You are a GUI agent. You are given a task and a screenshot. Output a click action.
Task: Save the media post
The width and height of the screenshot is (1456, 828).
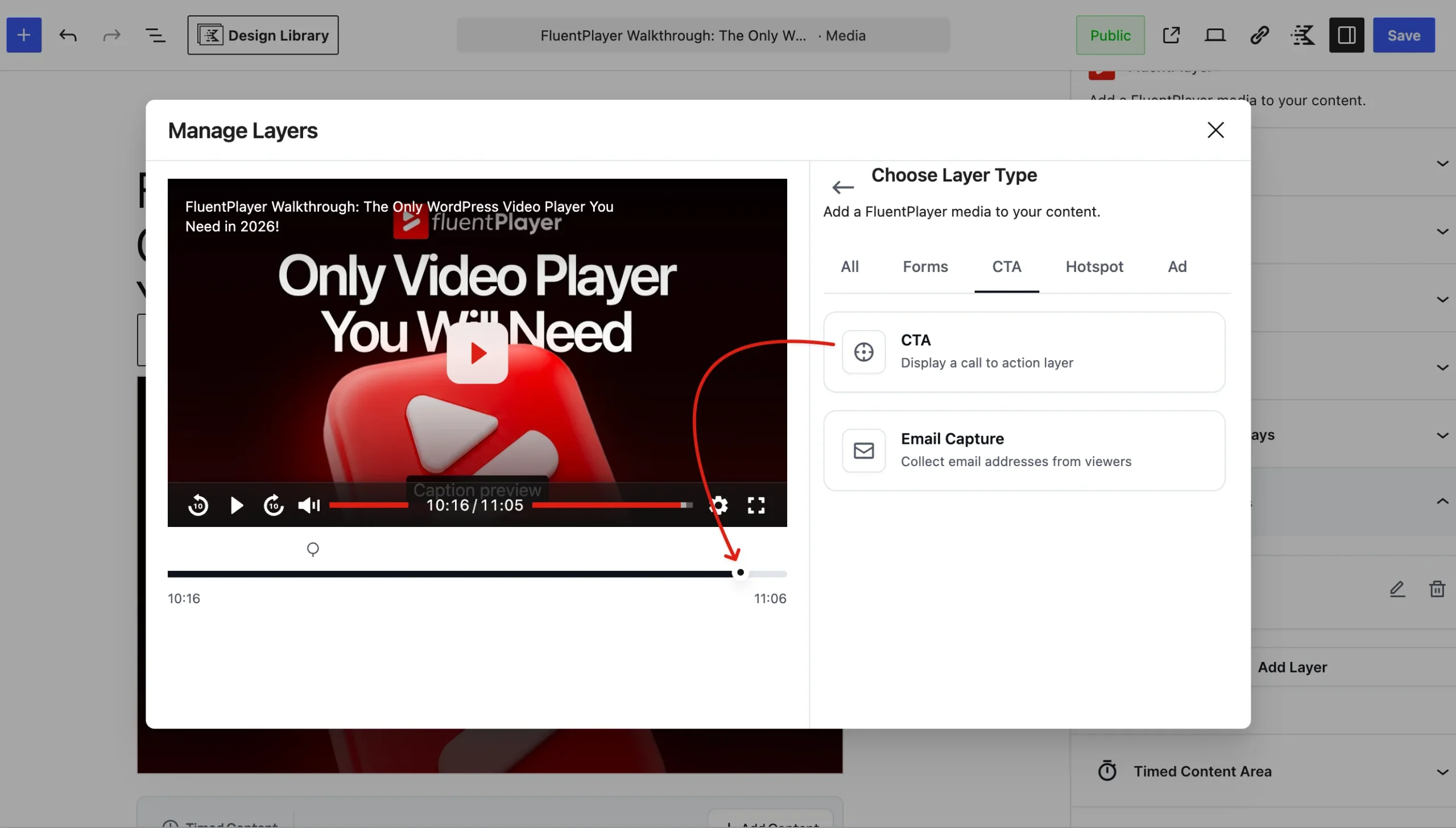coord(1404,35)
